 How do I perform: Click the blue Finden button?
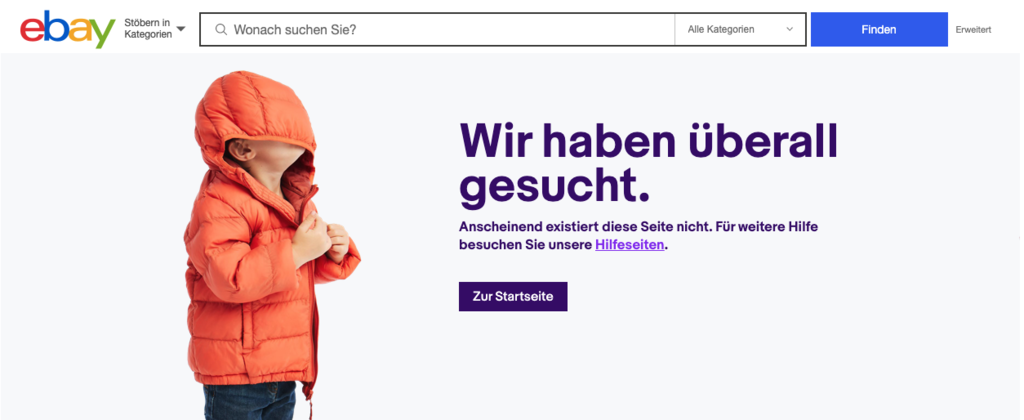(x=879, y=29)
